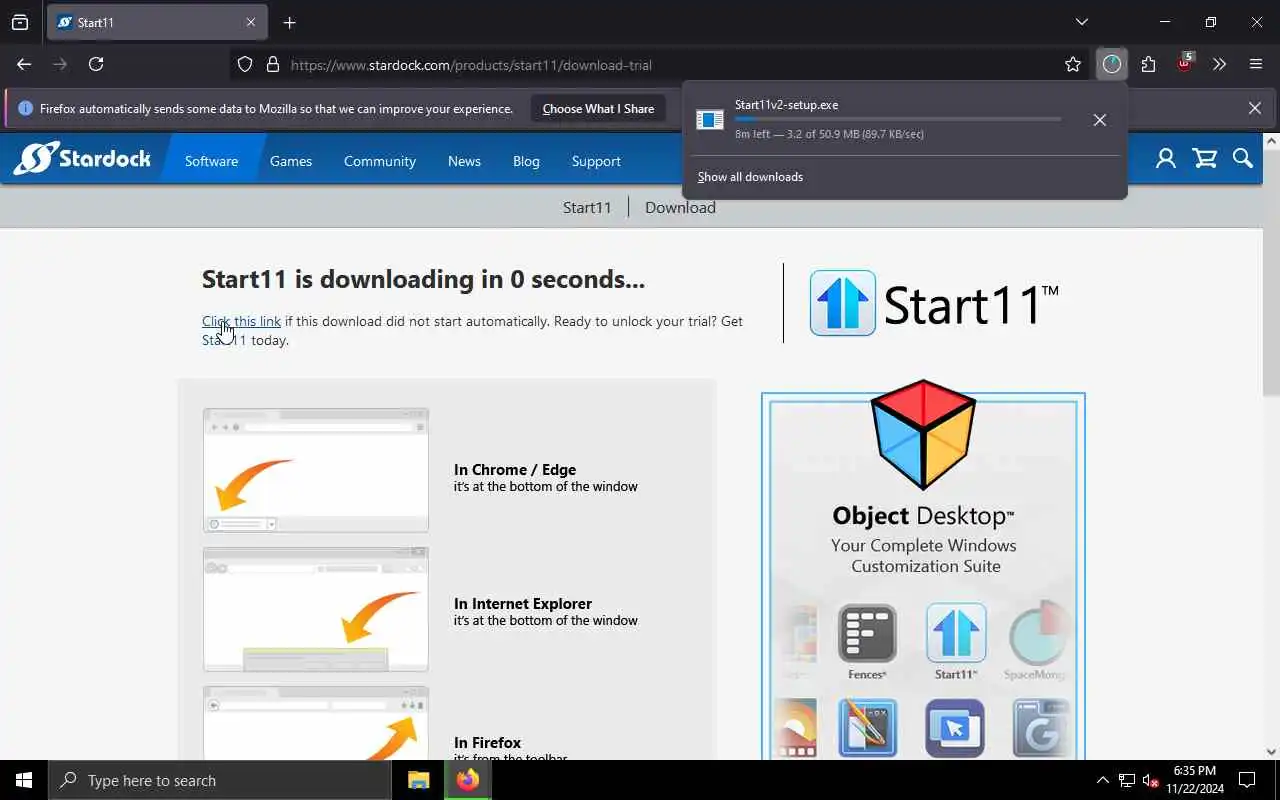
Task: Click the Type here to search box
Action: click(220, 780)
